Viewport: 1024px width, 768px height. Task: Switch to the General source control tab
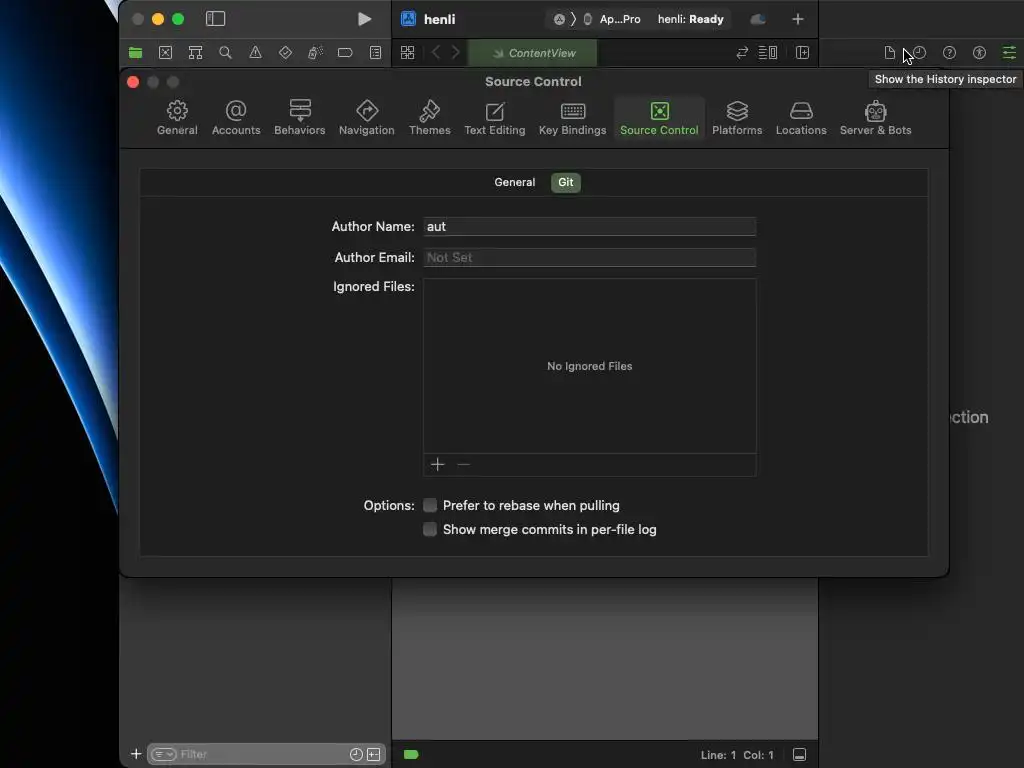point(515,182)
